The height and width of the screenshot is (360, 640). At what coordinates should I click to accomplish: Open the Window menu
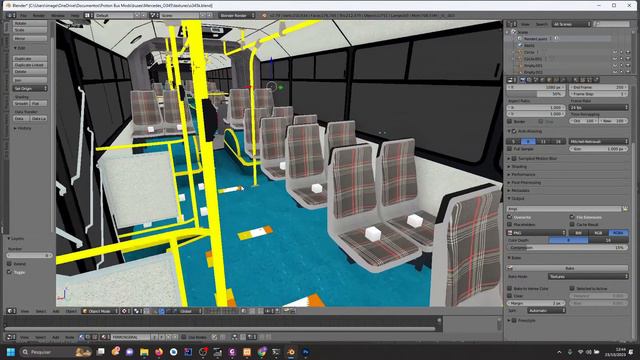tap(58, 16)
